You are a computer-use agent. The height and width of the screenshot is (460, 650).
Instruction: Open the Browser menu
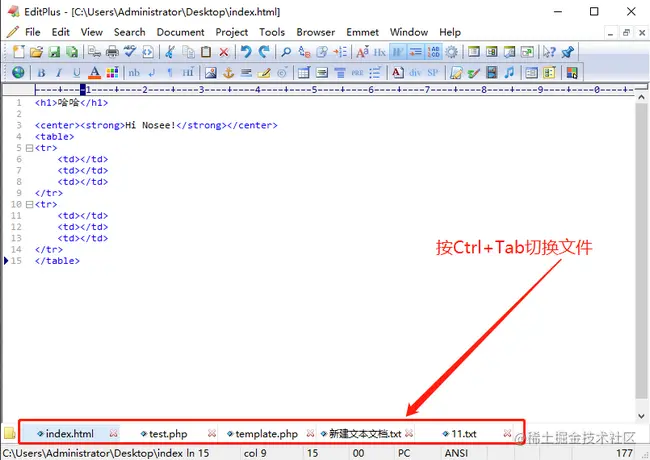(x=315, y=32)
